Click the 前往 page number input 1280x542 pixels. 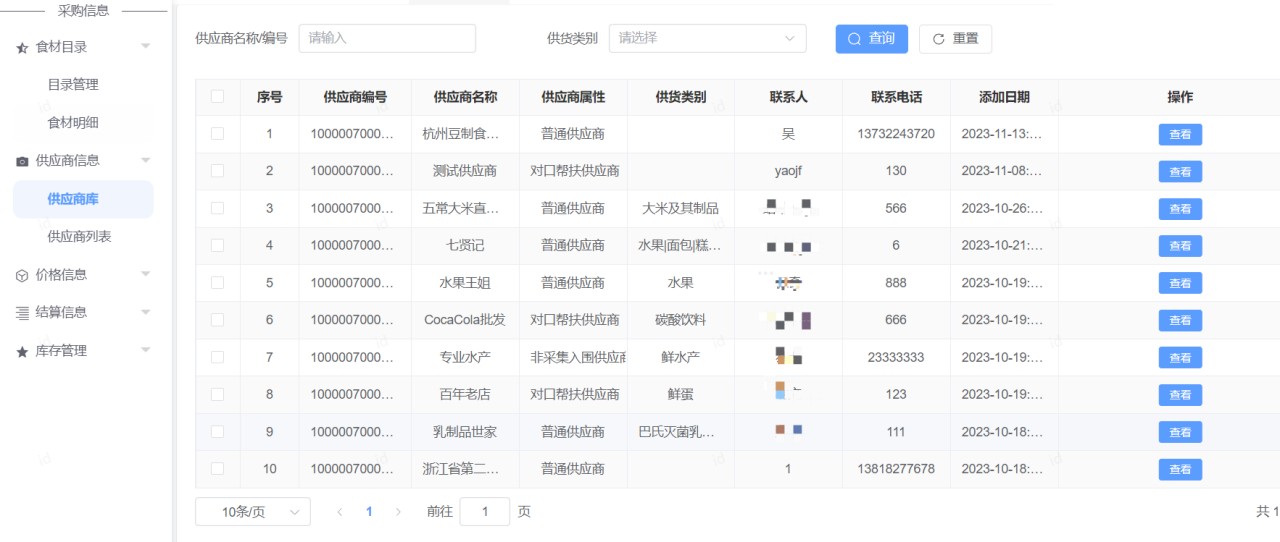coord(485,512)
